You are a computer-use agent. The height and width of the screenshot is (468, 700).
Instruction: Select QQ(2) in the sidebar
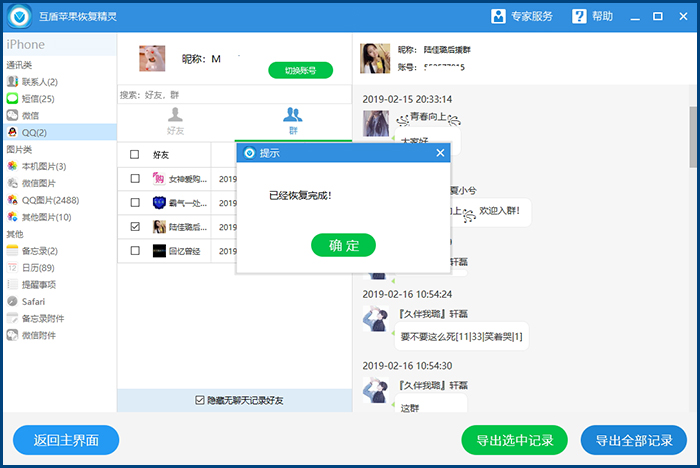coord(60,132)
